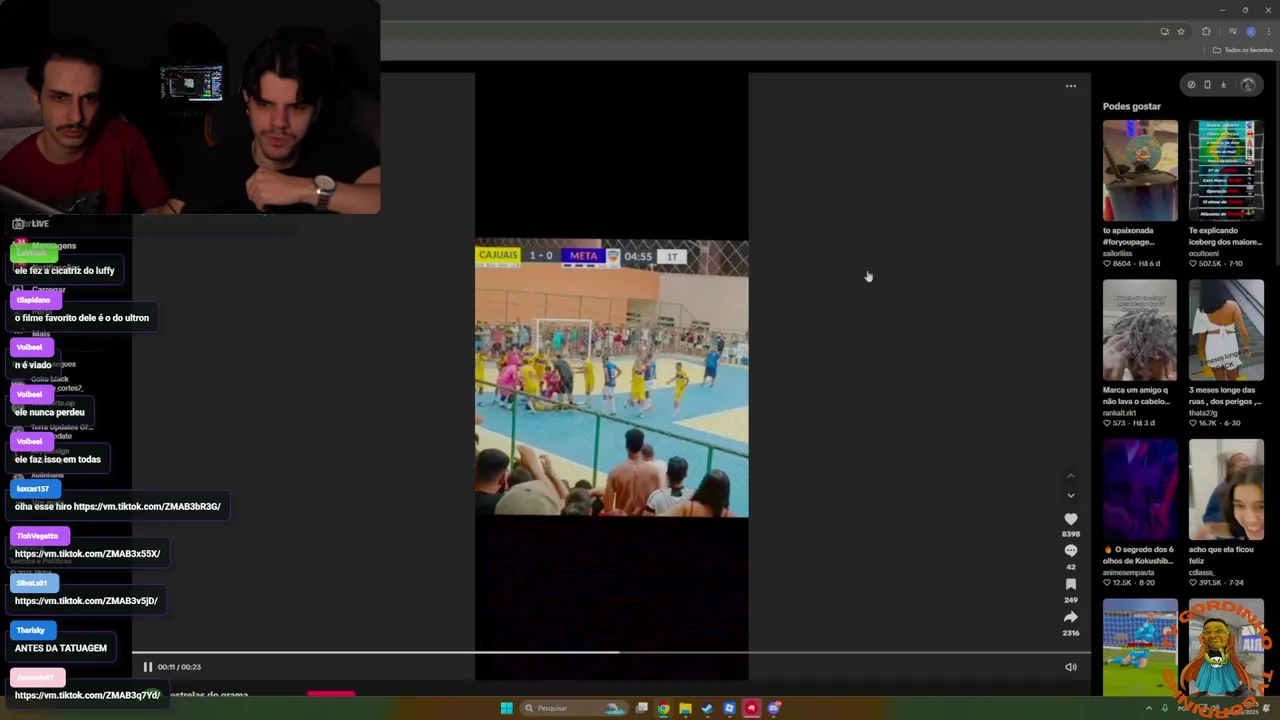Open suggested video 'acho que ela ficou feliz'
Screen dimensions: 1280x720
pyautogui.click(x=1226, y=490)
